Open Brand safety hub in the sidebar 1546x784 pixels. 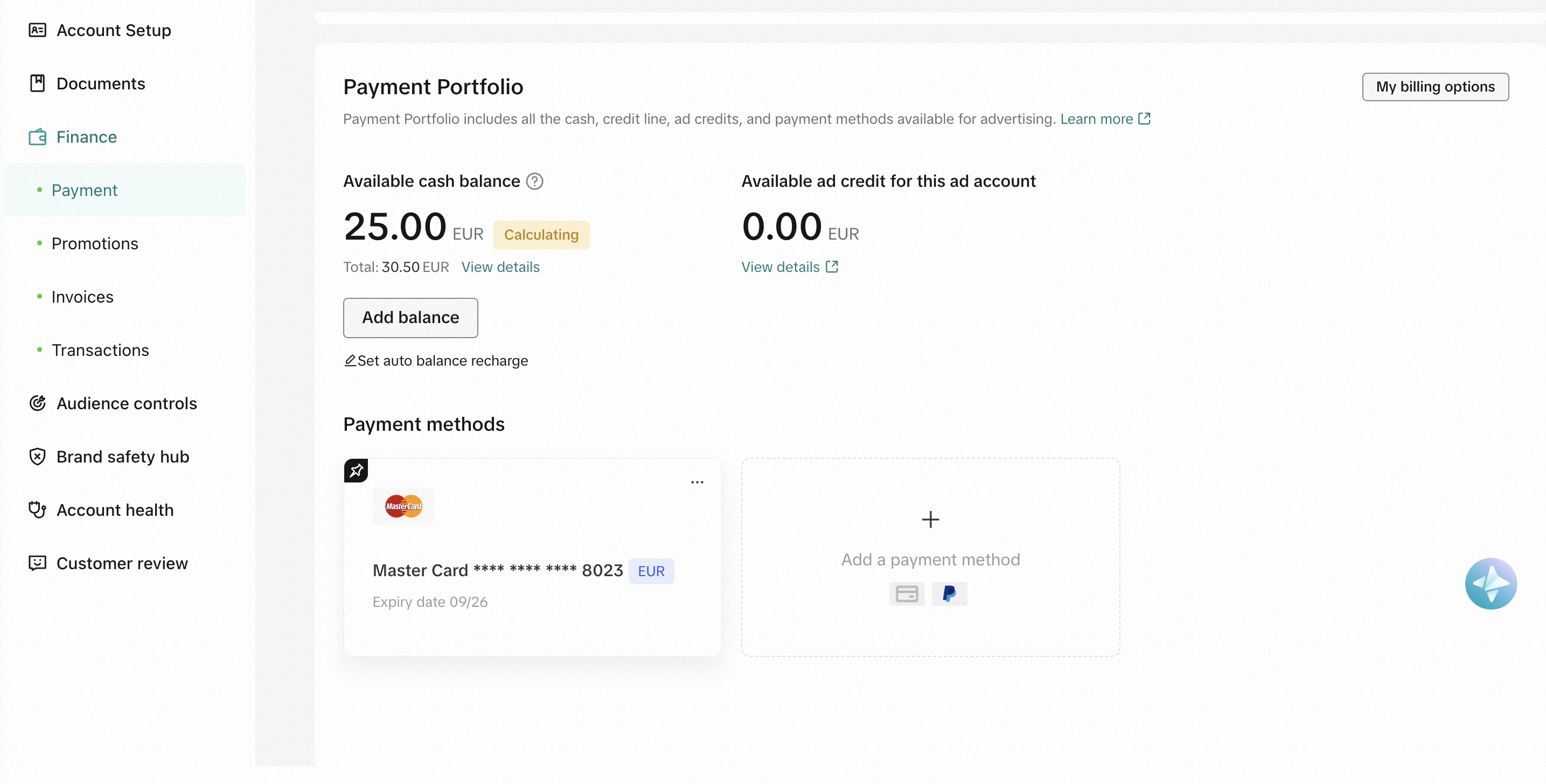point(122,457)
